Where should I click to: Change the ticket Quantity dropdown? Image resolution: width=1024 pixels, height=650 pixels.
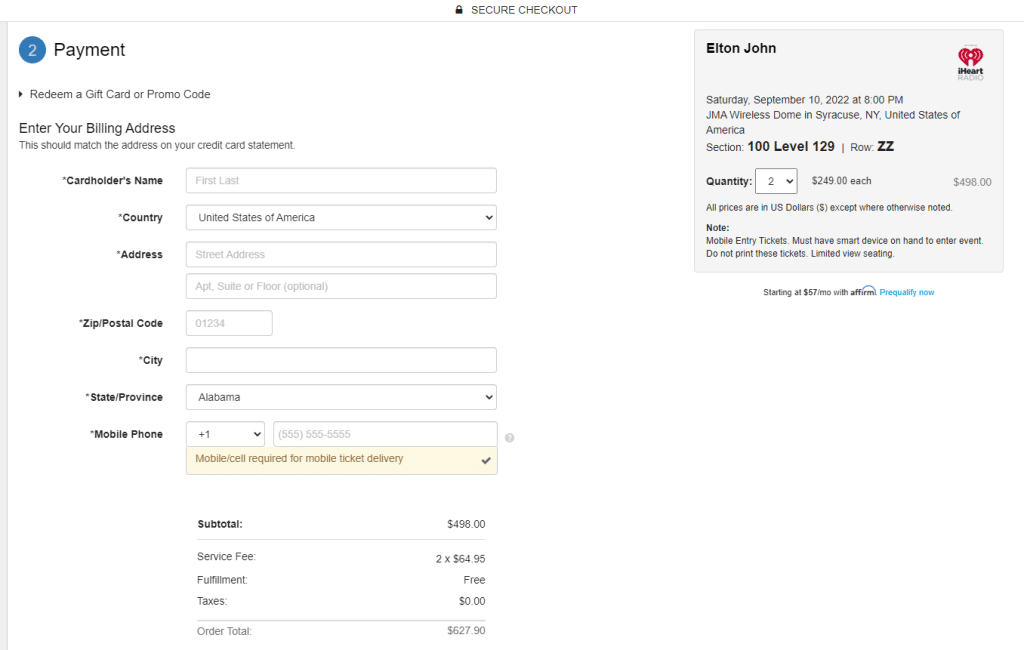pos(776,181)
